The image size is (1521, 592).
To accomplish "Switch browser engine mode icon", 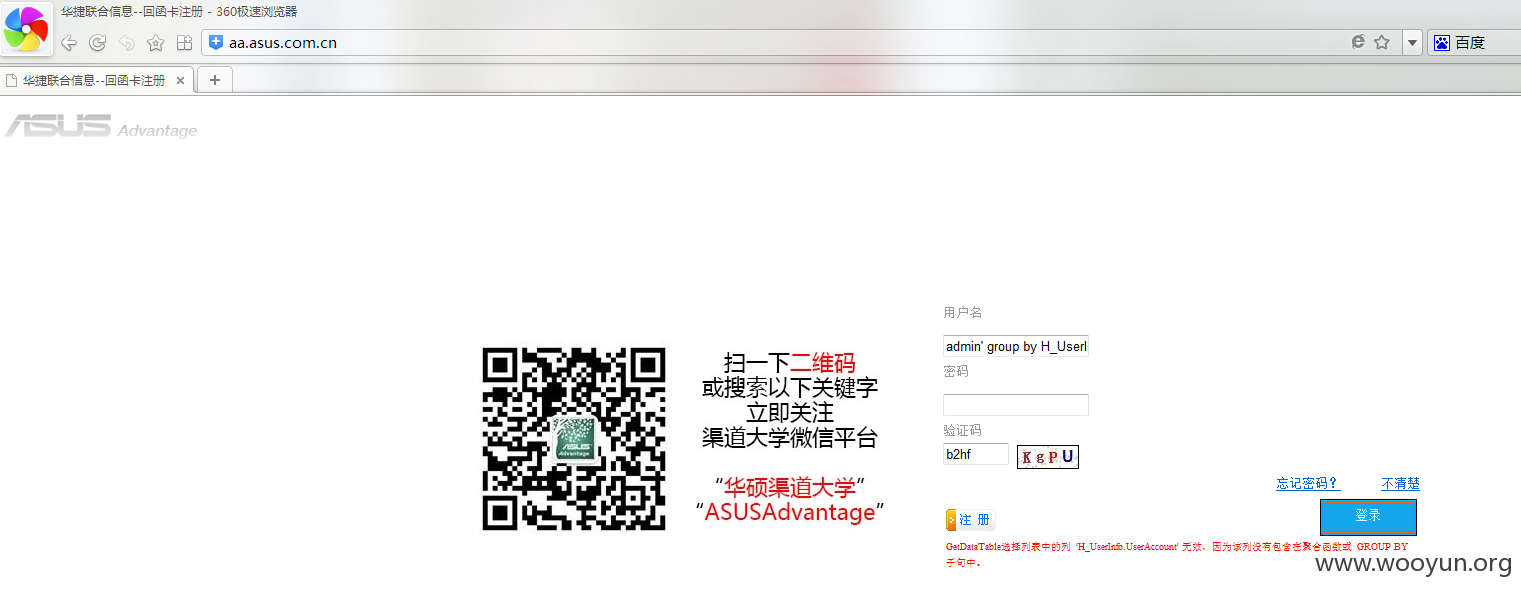I will pos(1358,42).
